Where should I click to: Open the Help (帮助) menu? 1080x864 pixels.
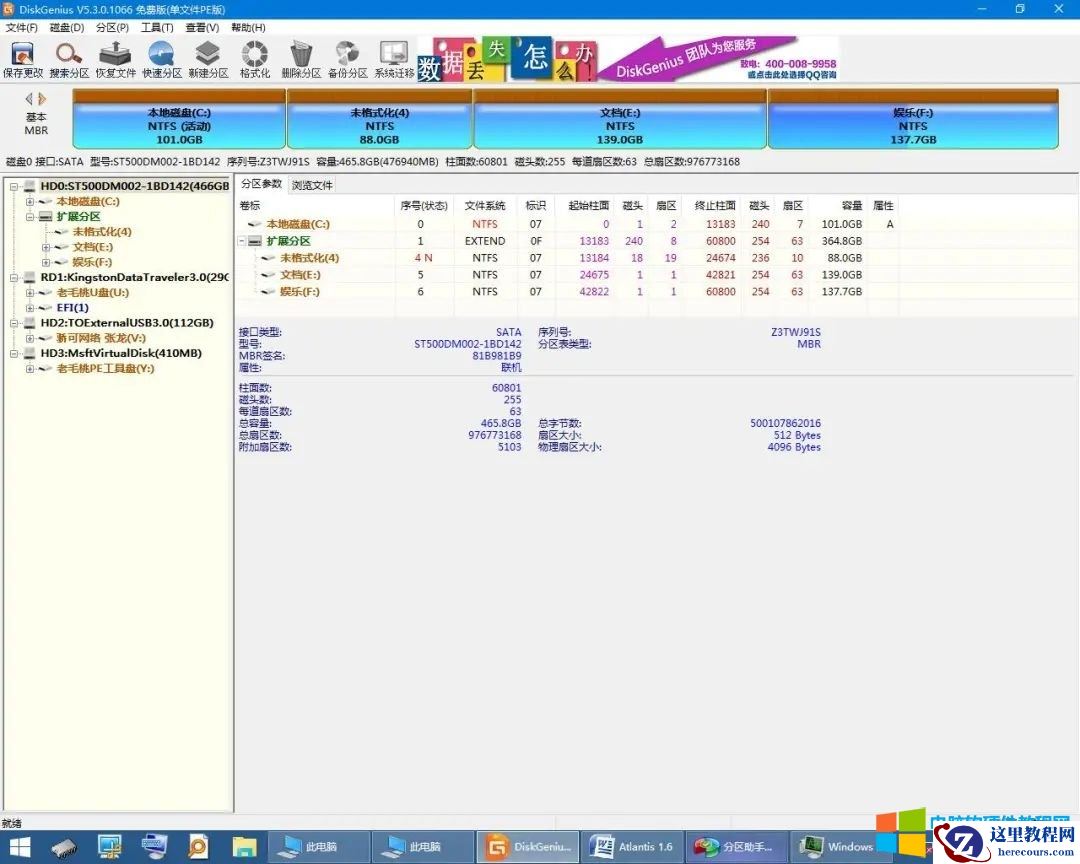click(248, 28)
